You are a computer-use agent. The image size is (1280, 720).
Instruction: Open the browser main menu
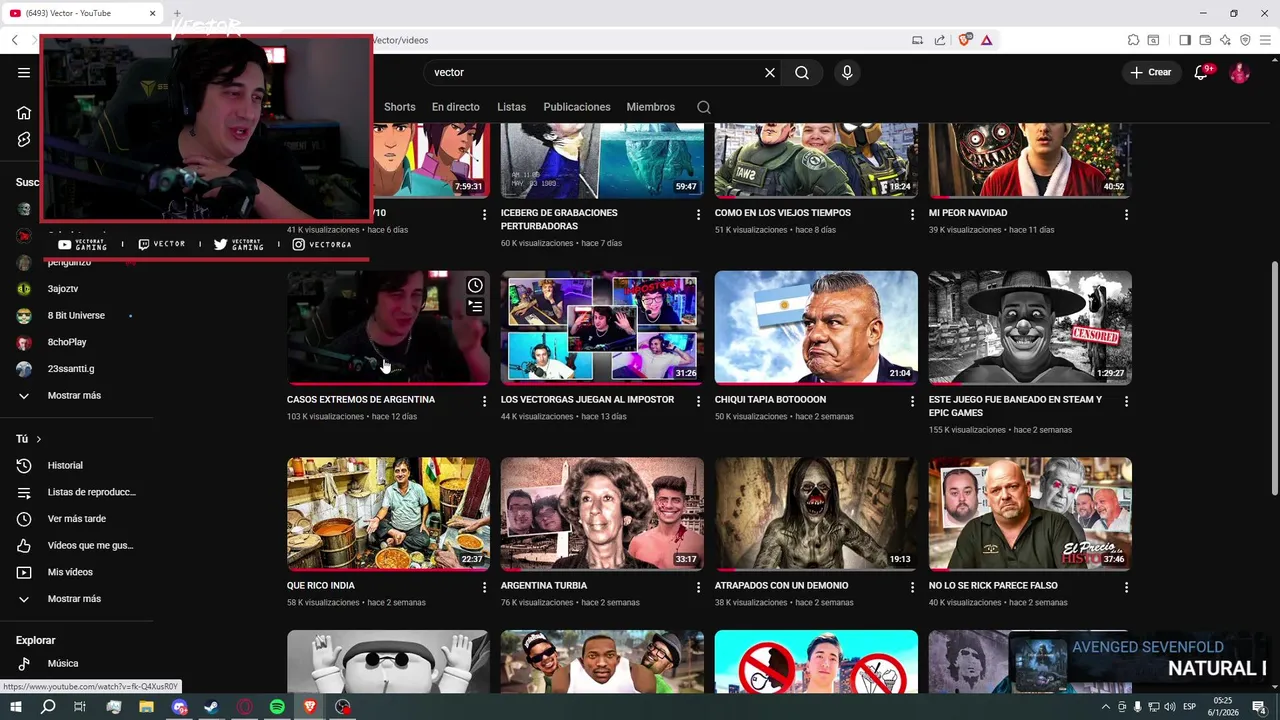(1265, 40)
